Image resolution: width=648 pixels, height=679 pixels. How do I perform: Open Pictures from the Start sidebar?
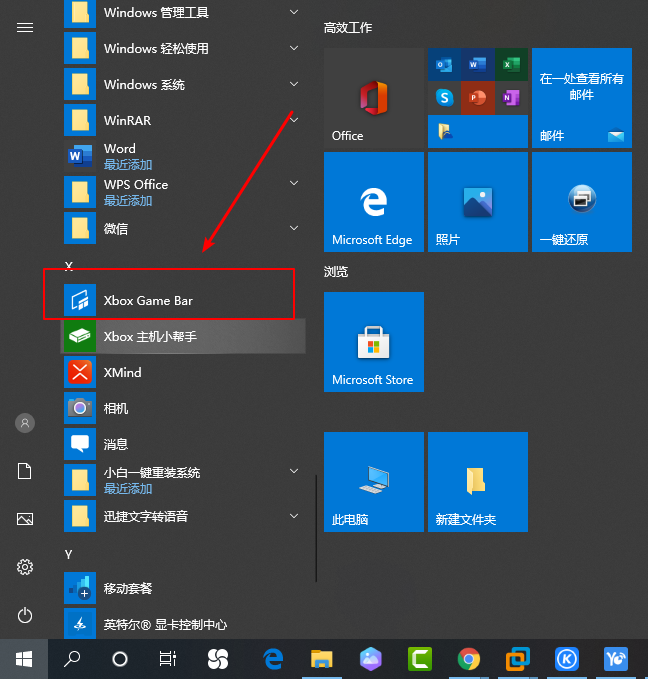(25, 519)
